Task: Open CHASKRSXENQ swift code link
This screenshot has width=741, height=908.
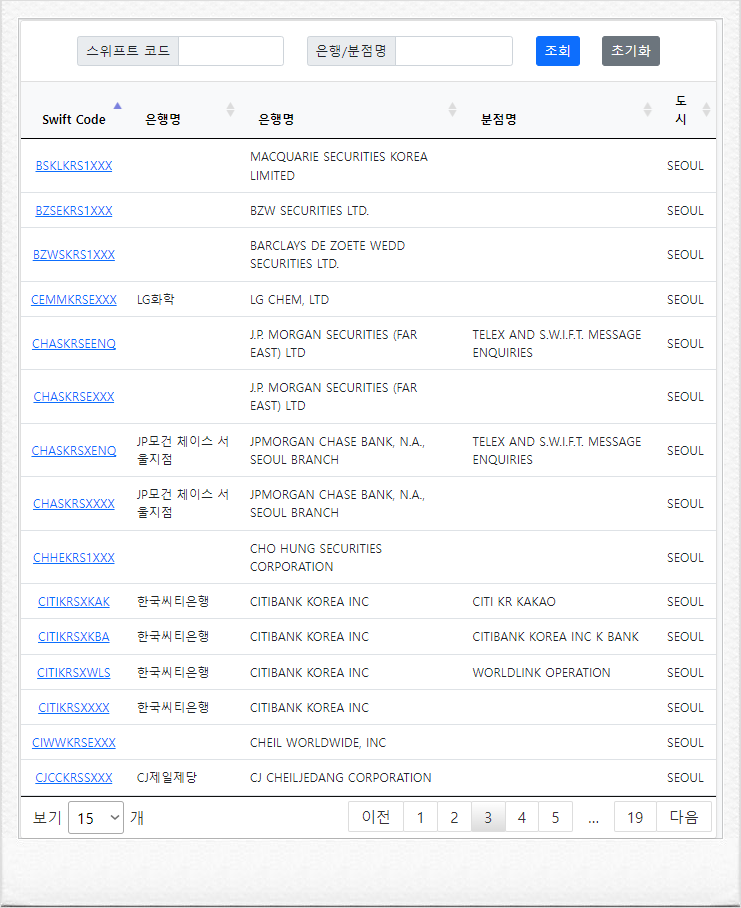Action: 74,451
